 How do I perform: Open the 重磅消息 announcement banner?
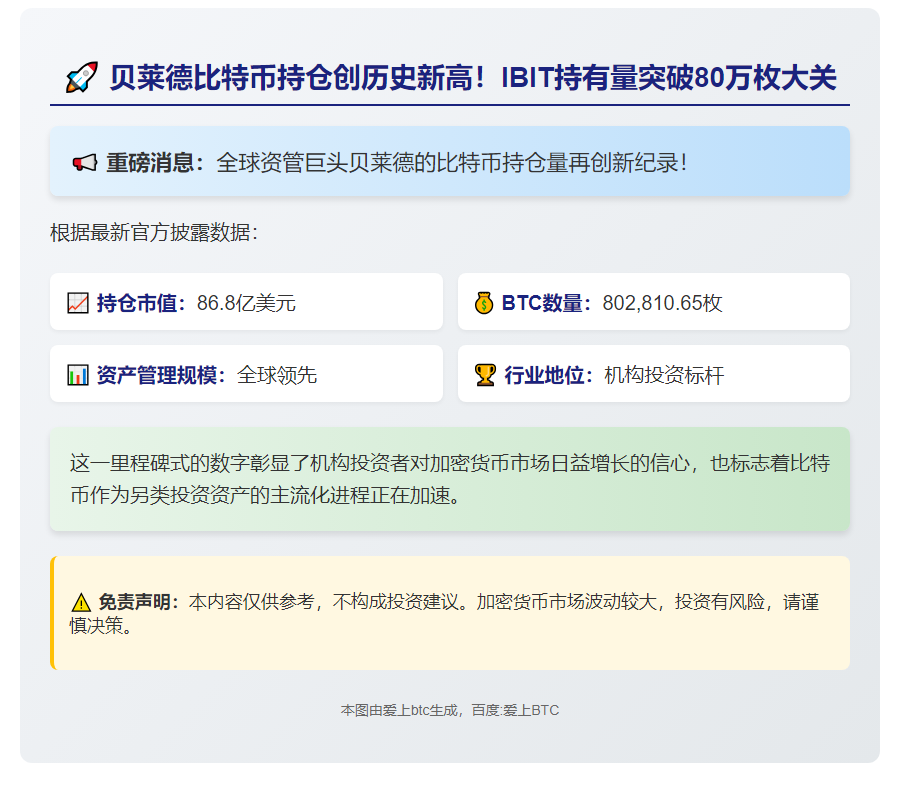click(x=450, y=160)
